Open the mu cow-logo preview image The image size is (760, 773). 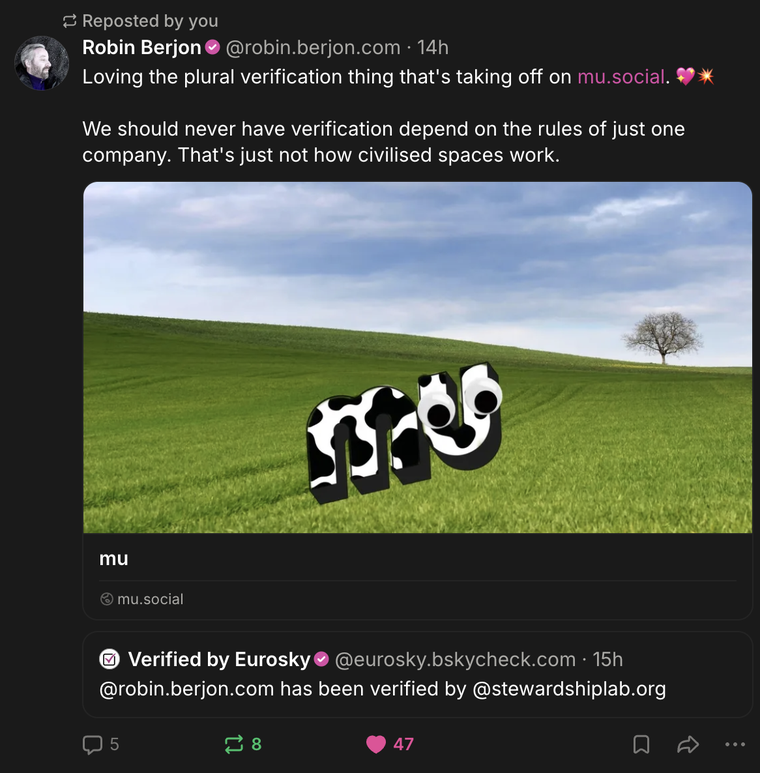[x=417, y=357]
